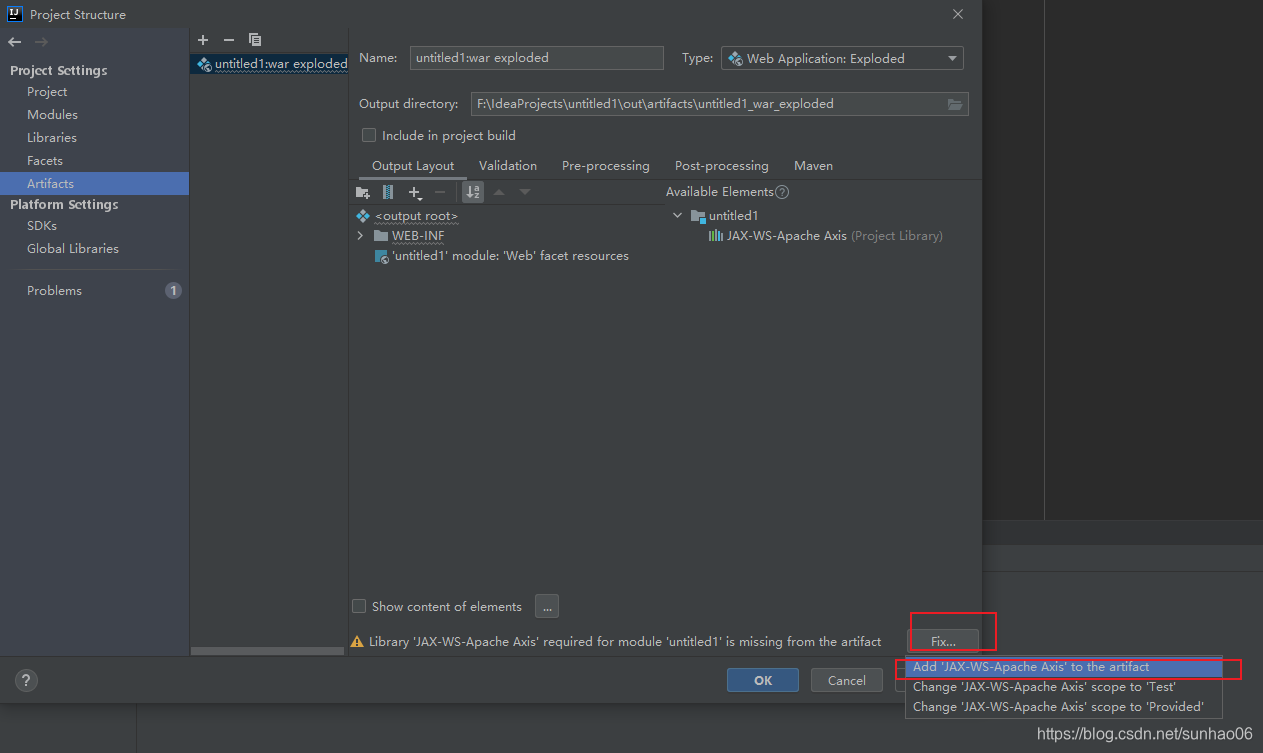This screenshot has height=753, width=1263.
Task: Open the Post-processing tab
Action: 722,166
